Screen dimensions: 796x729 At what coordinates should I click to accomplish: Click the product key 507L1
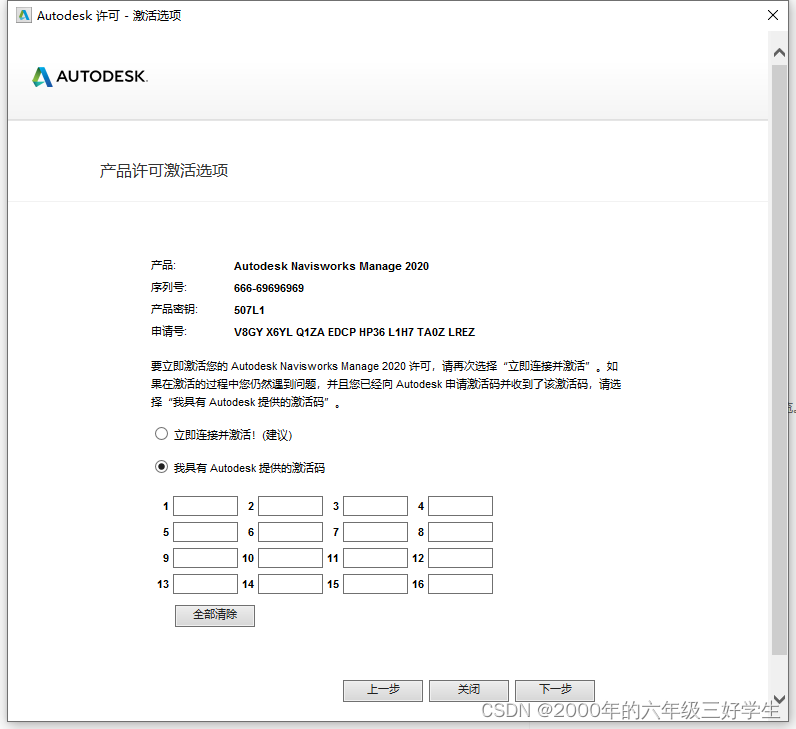249,310
